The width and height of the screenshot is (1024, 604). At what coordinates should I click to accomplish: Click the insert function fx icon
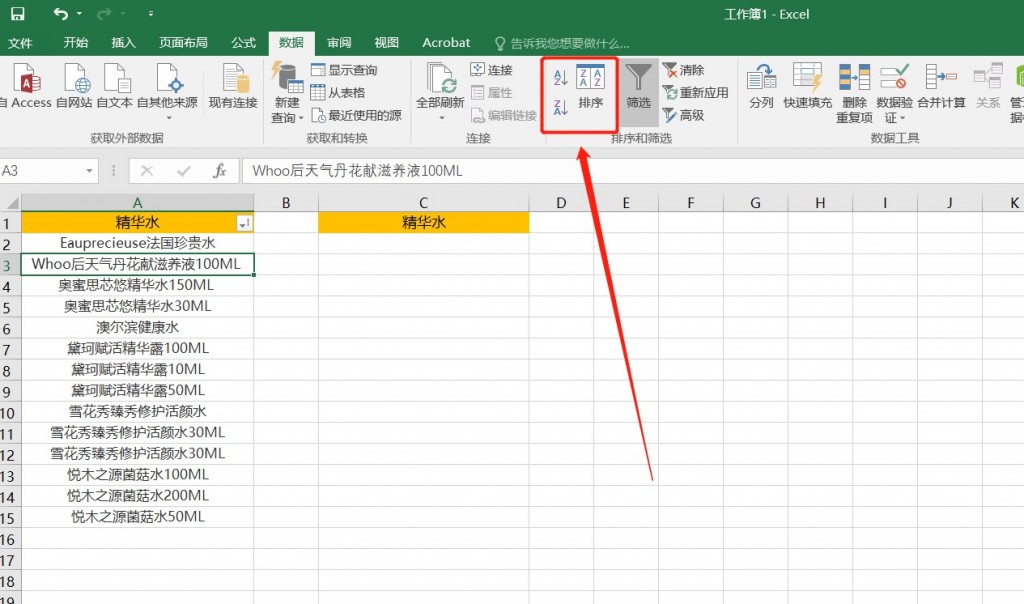[219, 171]
